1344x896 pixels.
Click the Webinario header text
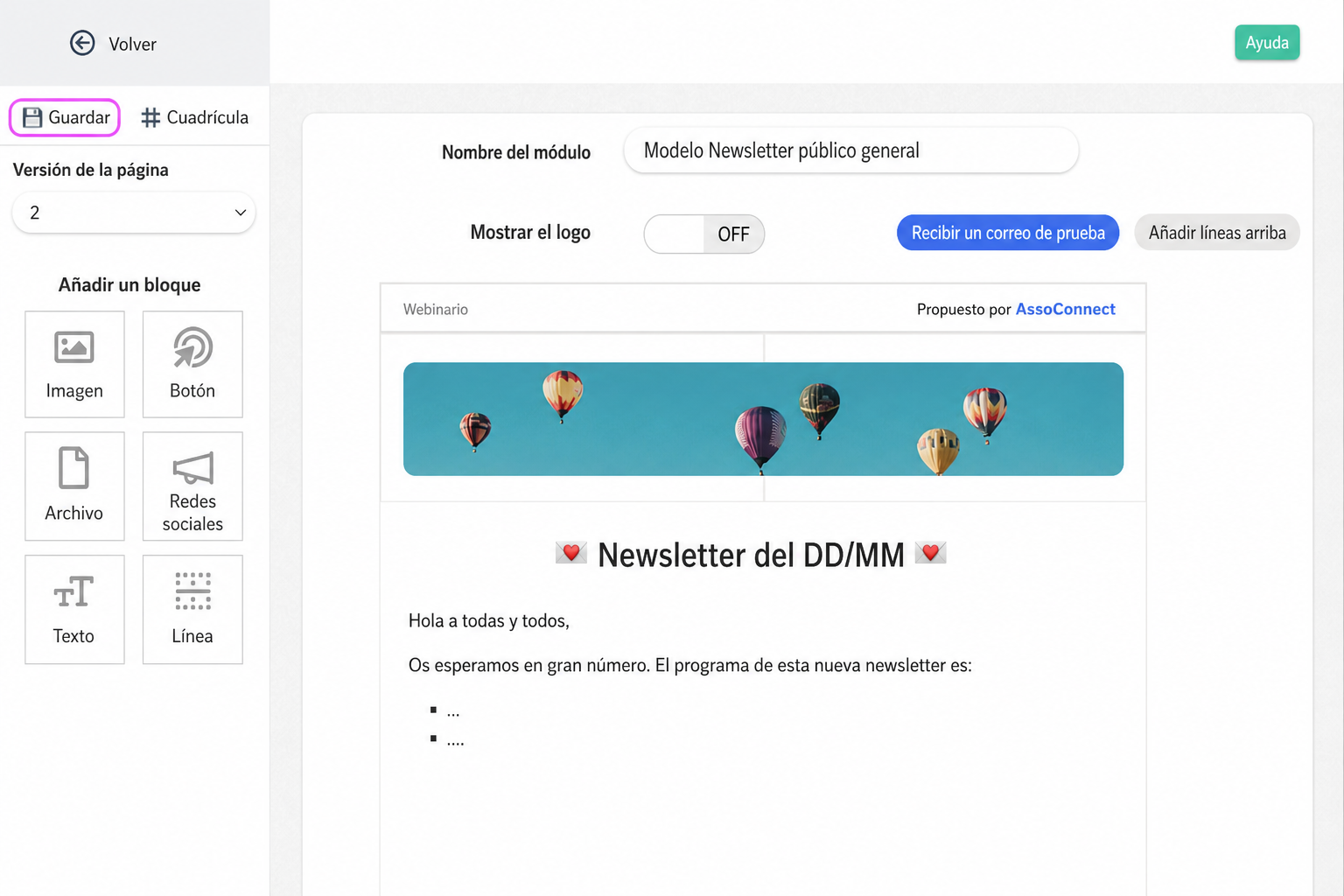point(436,309)
